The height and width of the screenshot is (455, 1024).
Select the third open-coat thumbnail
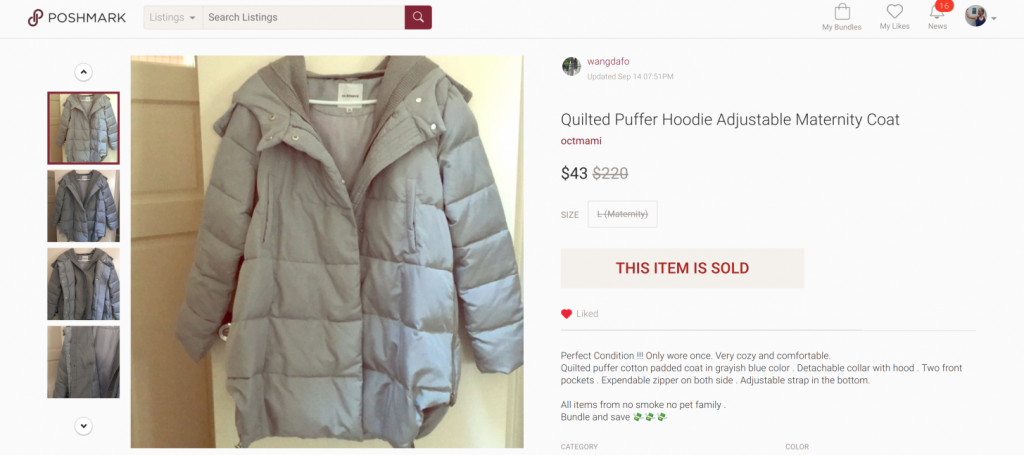[84, 284]
